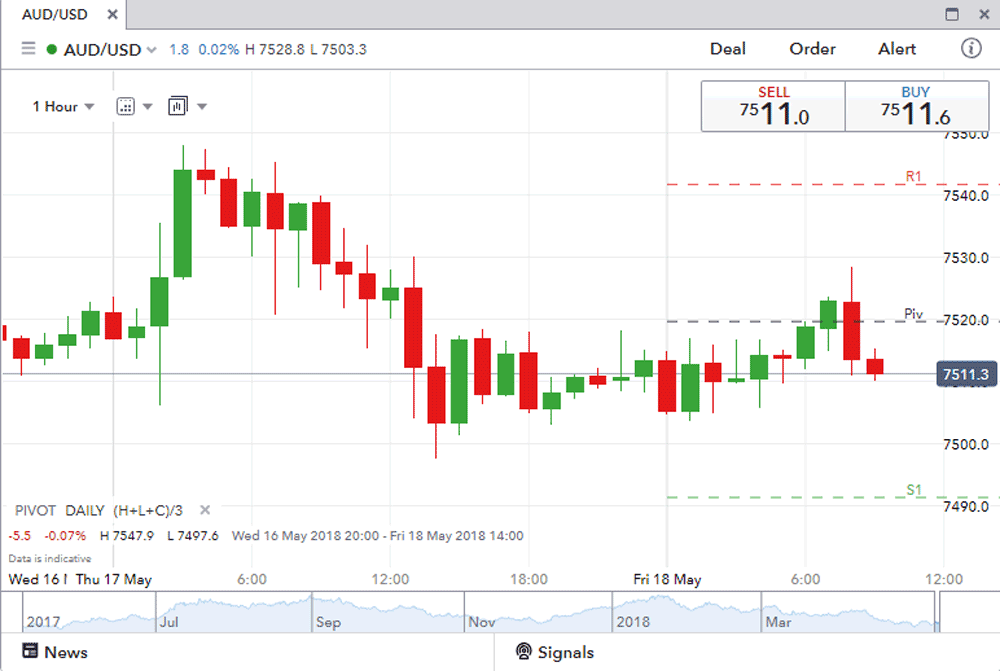Open the chart type icon menu

pyautogui.click(x=126, y=106)
